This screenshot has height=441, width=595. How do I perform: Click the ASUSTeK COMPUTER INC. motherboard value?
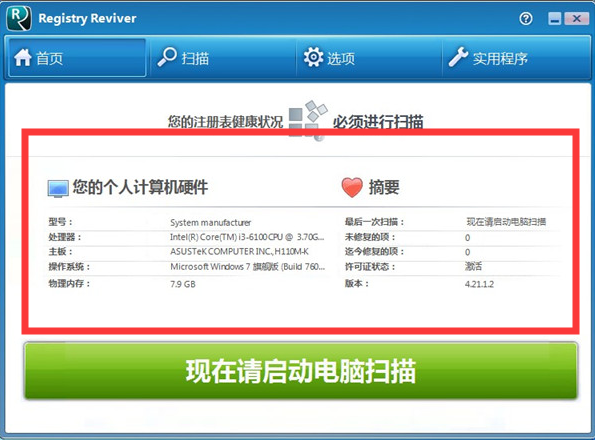[x=239, y=252]
